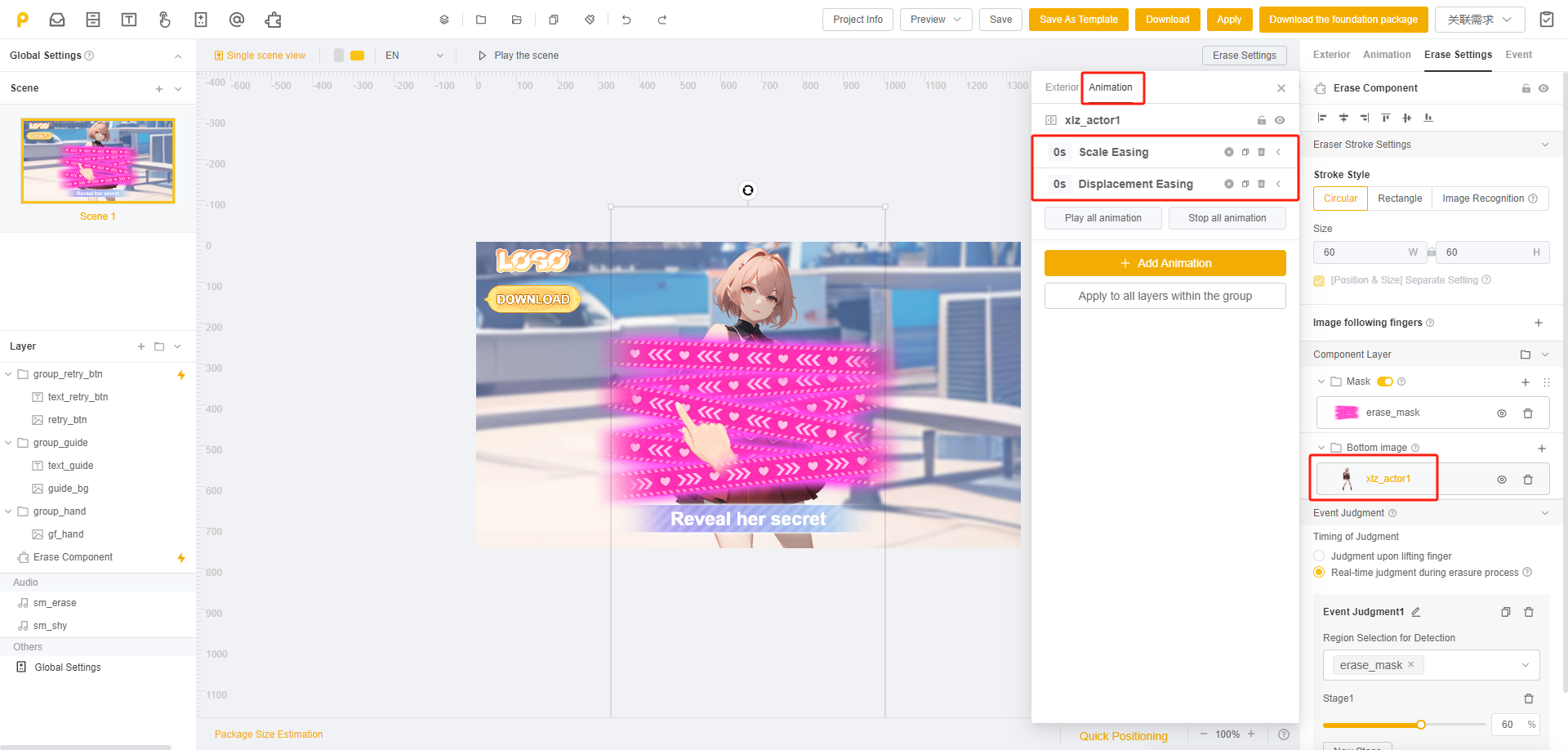This screenshot has width=1568, height=750.
Task: Switch to the Animation tab in right panel
Action: (x=1387, y=55)
